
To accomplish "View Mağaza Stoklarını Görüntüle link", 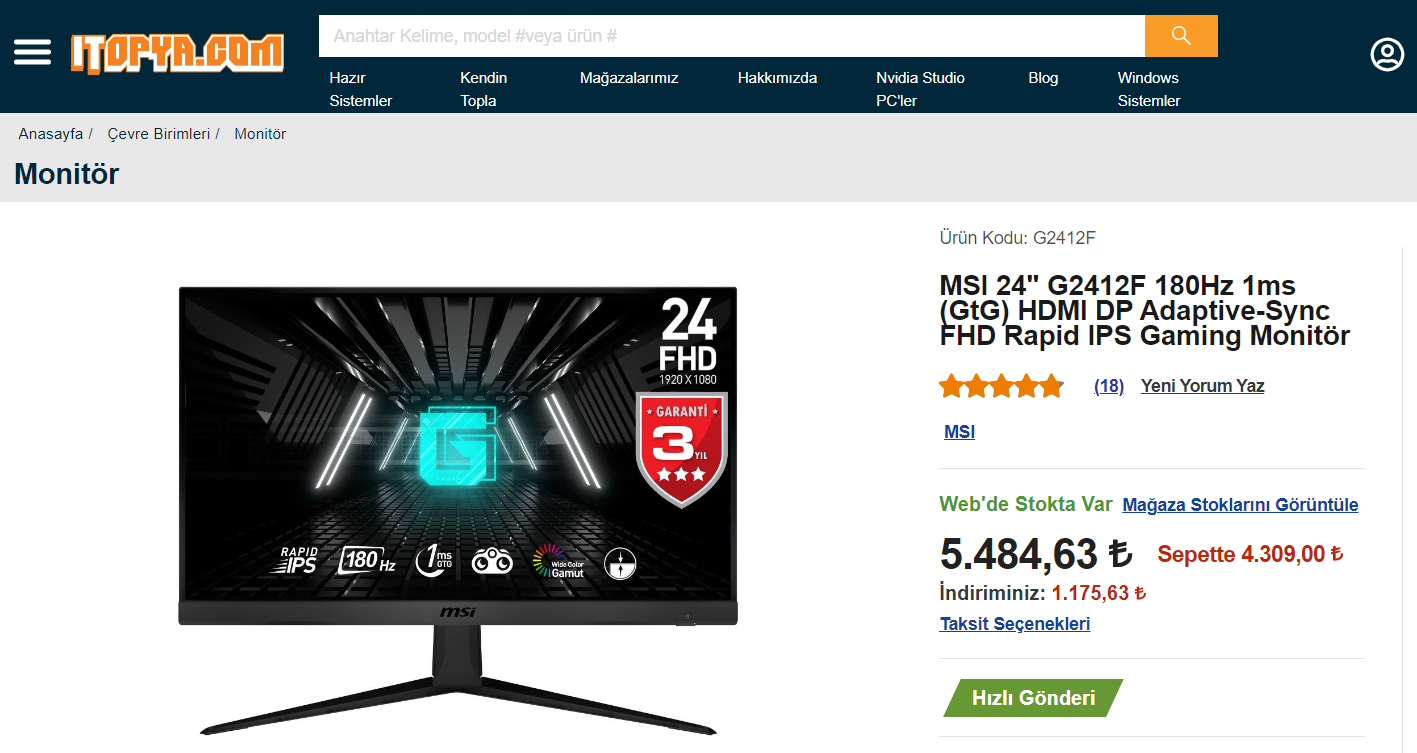I will [1240, 505].
